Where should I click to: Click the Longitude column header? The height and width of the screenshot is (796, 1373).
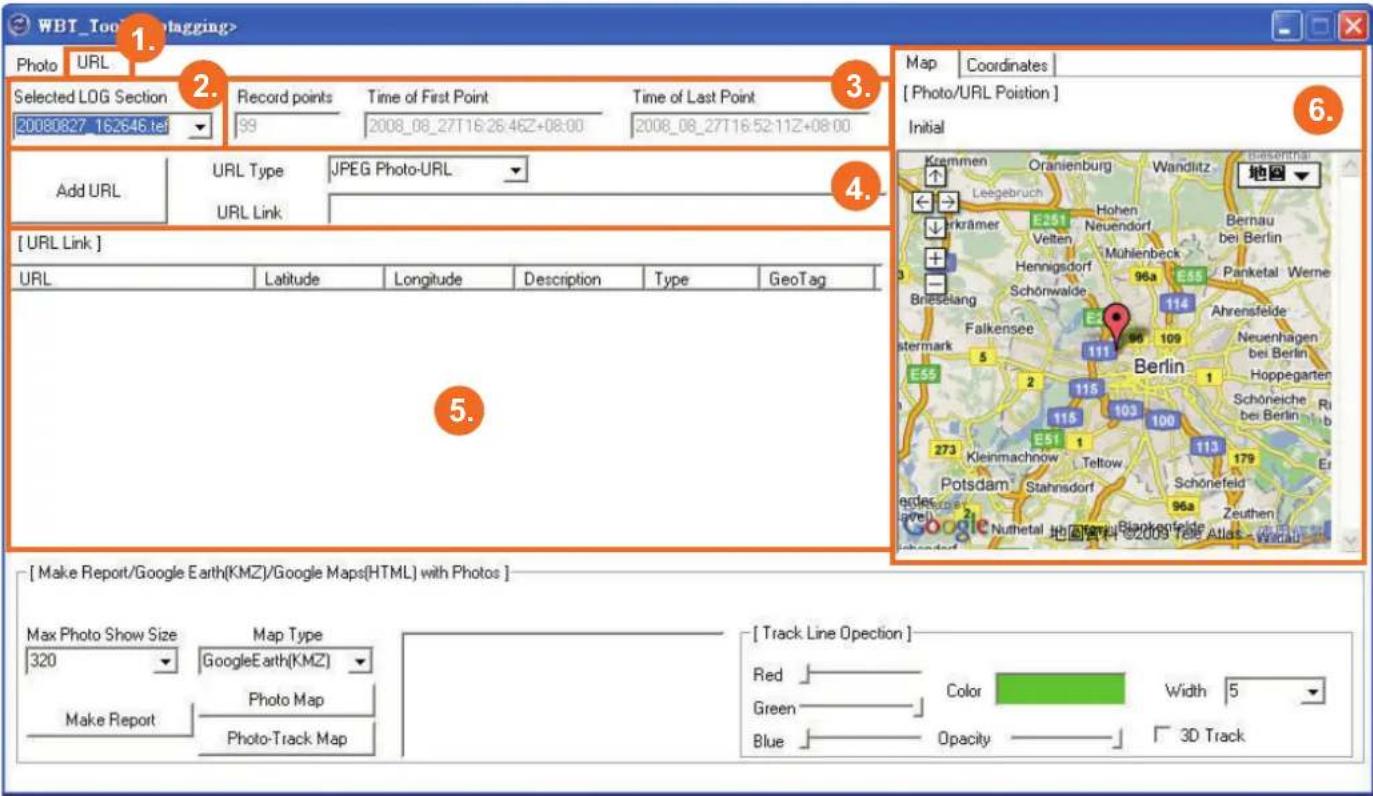click(x=449, y=279)
